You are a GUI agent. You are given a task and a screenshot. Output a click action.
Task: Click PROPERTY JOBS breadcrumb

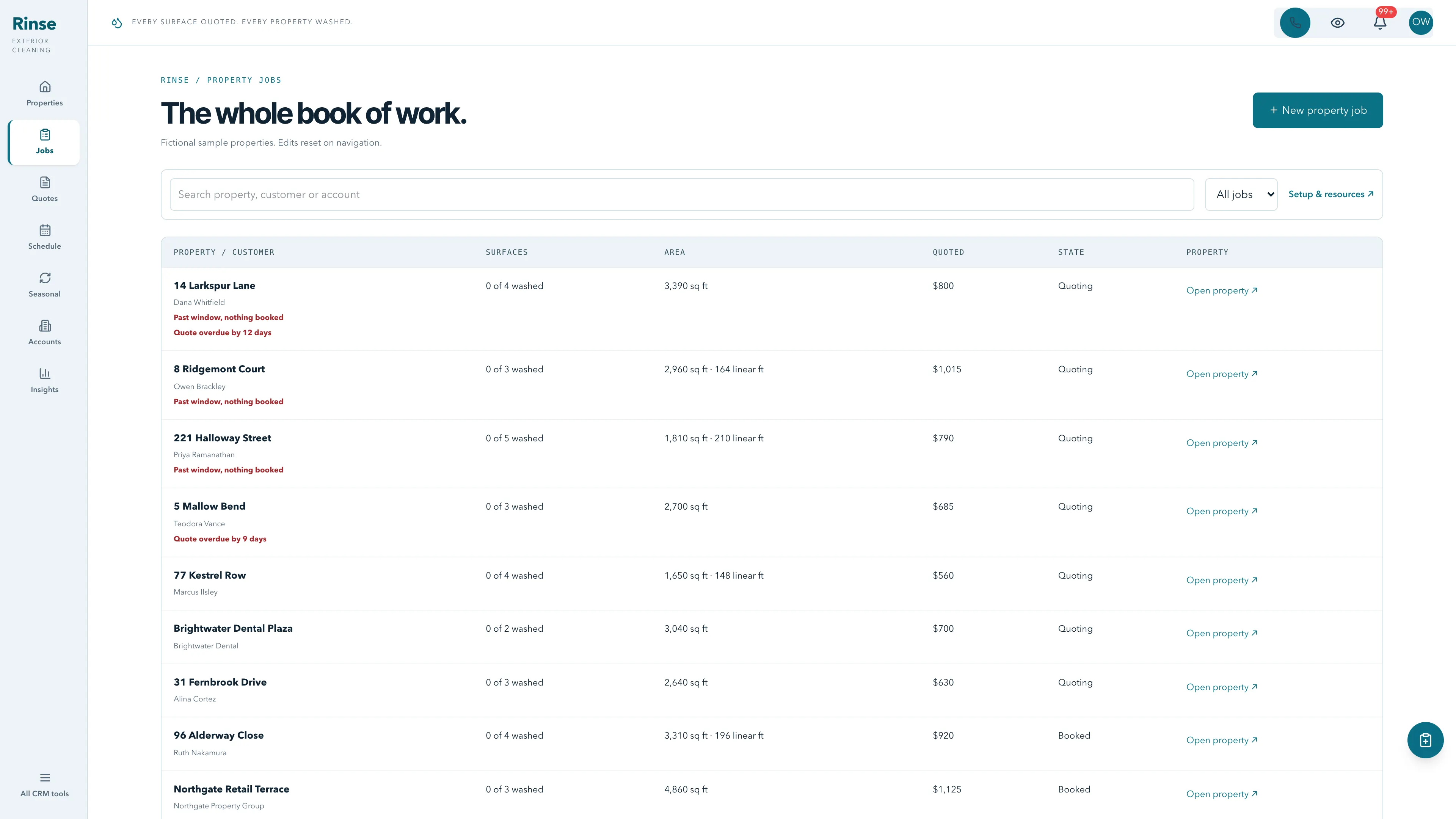tap(243, 80)
